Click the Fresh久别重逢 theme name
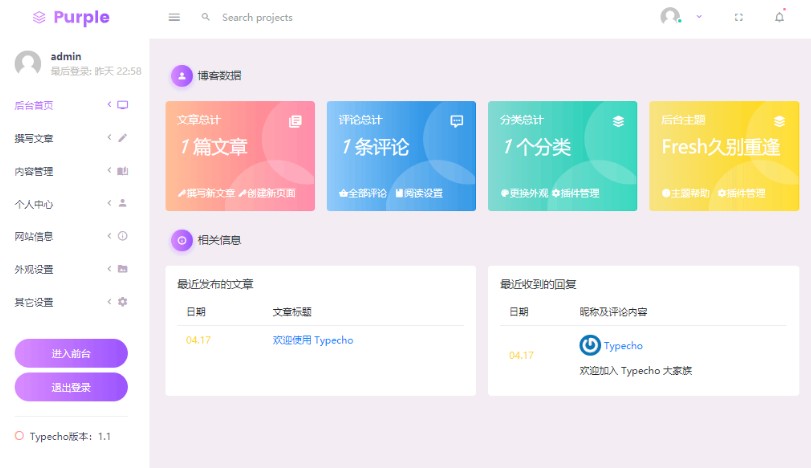Image resolution: width=811 pixels, height=468 pixels. coord(720,147)
